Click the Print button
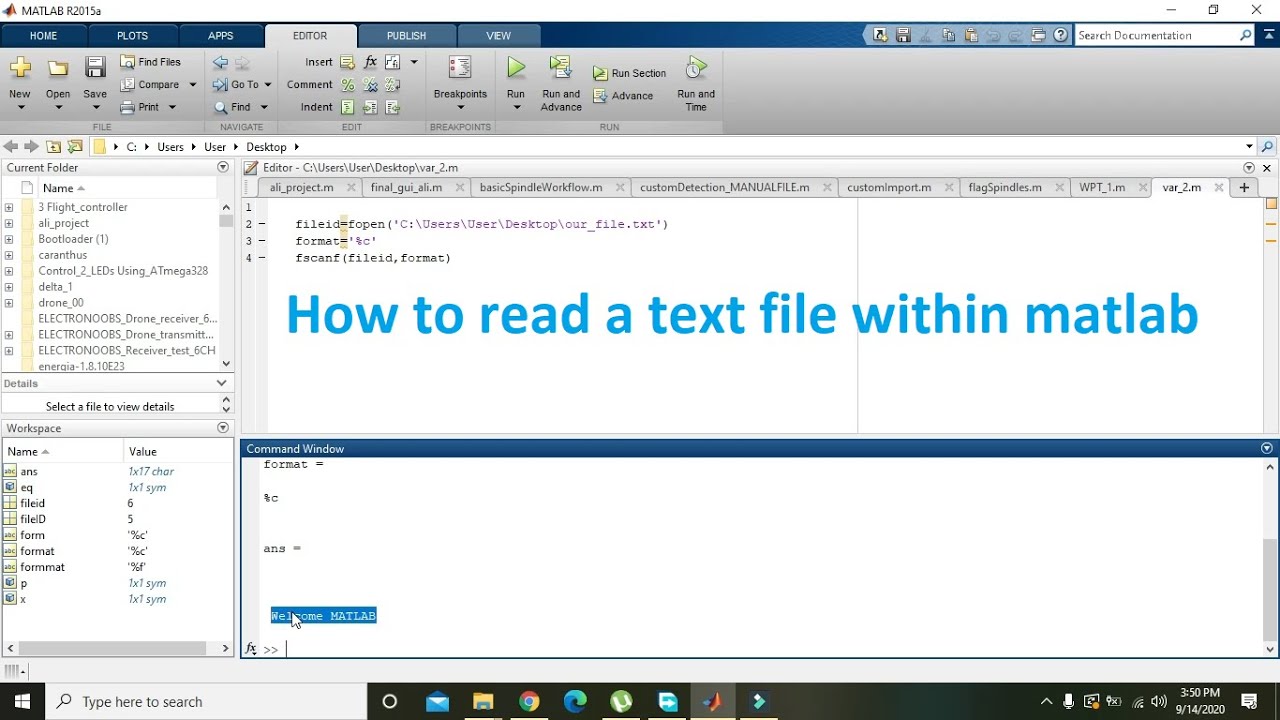Viewport: 1280px width, 720px height. pyautogui.click(x=140, y=107)
